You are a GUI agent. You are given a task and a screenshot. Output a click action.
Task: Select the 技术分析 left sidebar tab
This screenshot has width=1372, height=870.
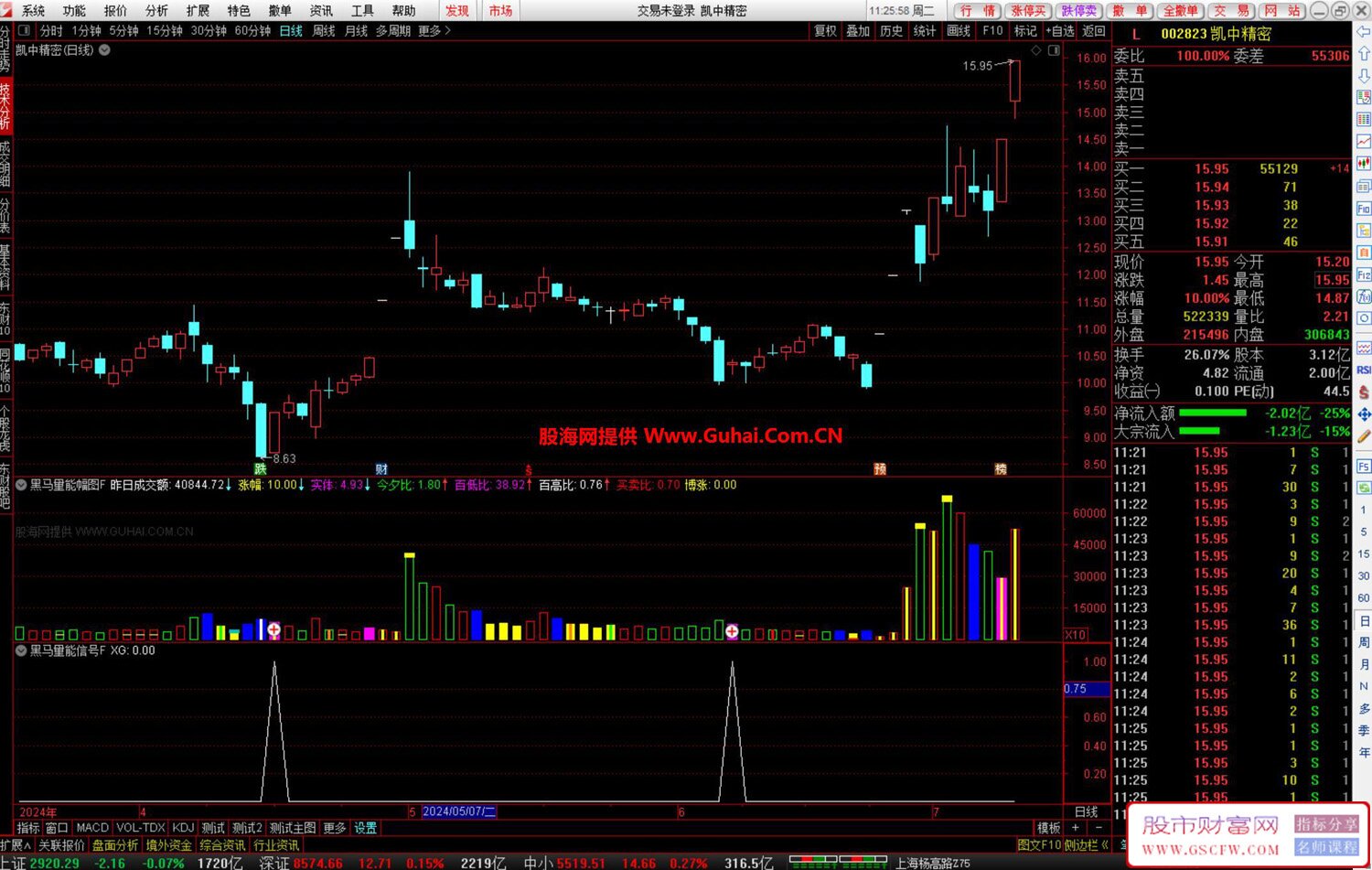click(x=5, y=105)
